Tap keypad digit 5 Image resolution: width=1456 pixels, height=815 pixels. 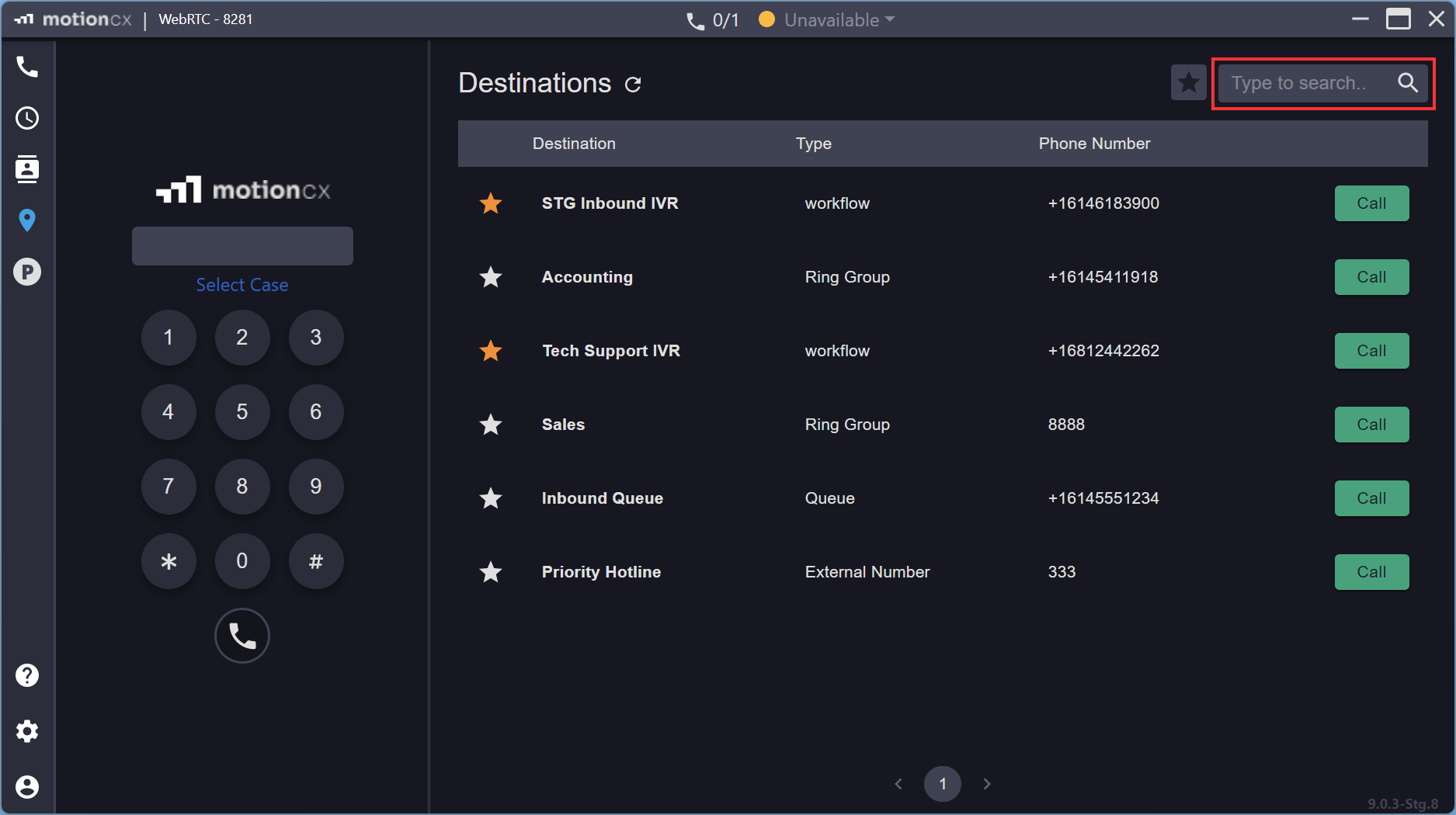coord(242,412)
